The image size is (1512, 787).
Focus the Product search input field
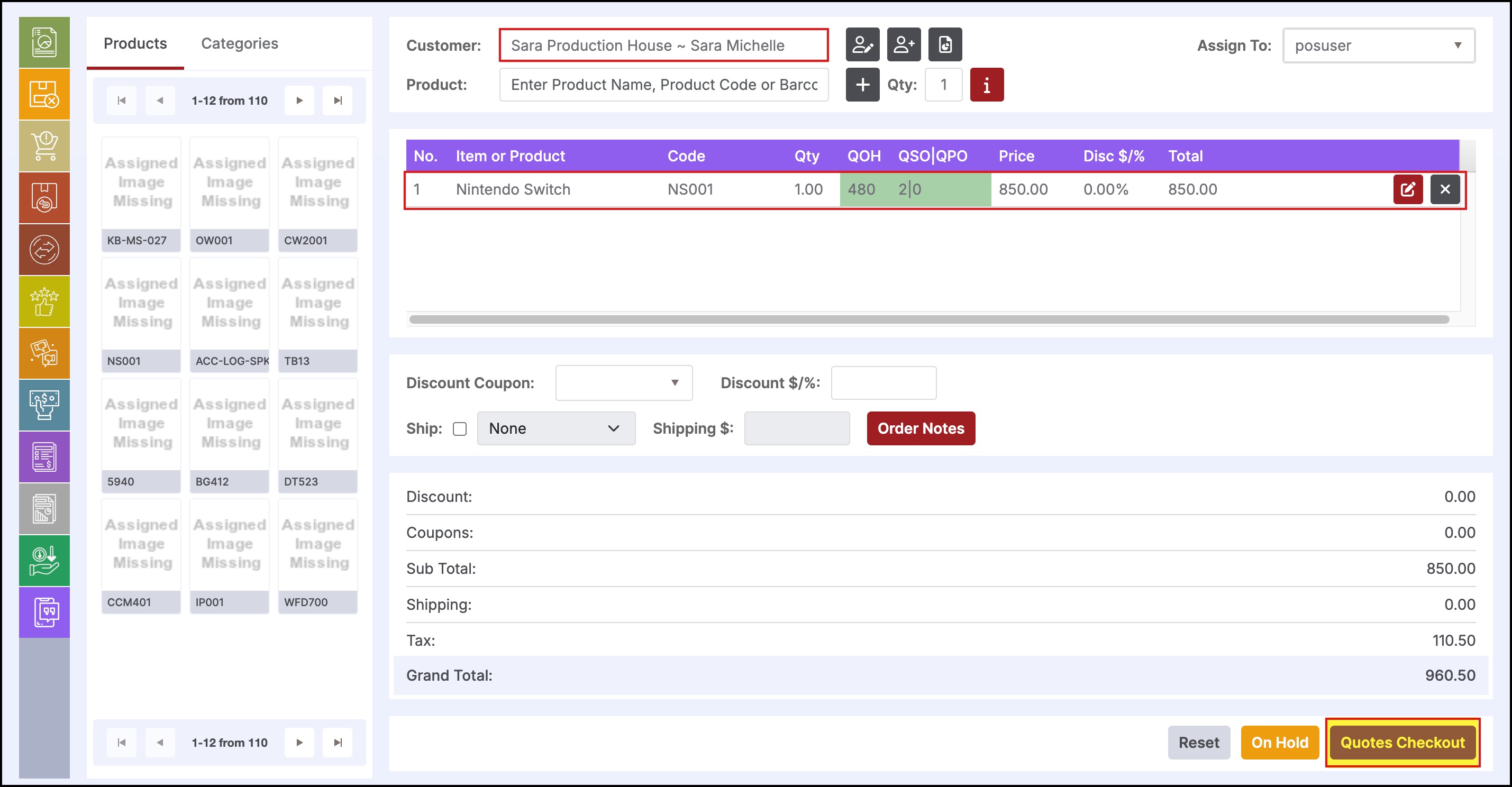point(663,85)
